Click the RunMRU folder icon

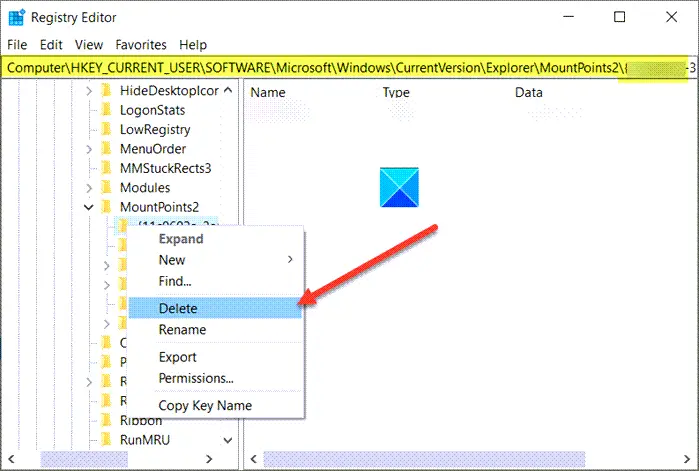pyautogui.click(x=107, y=440)
